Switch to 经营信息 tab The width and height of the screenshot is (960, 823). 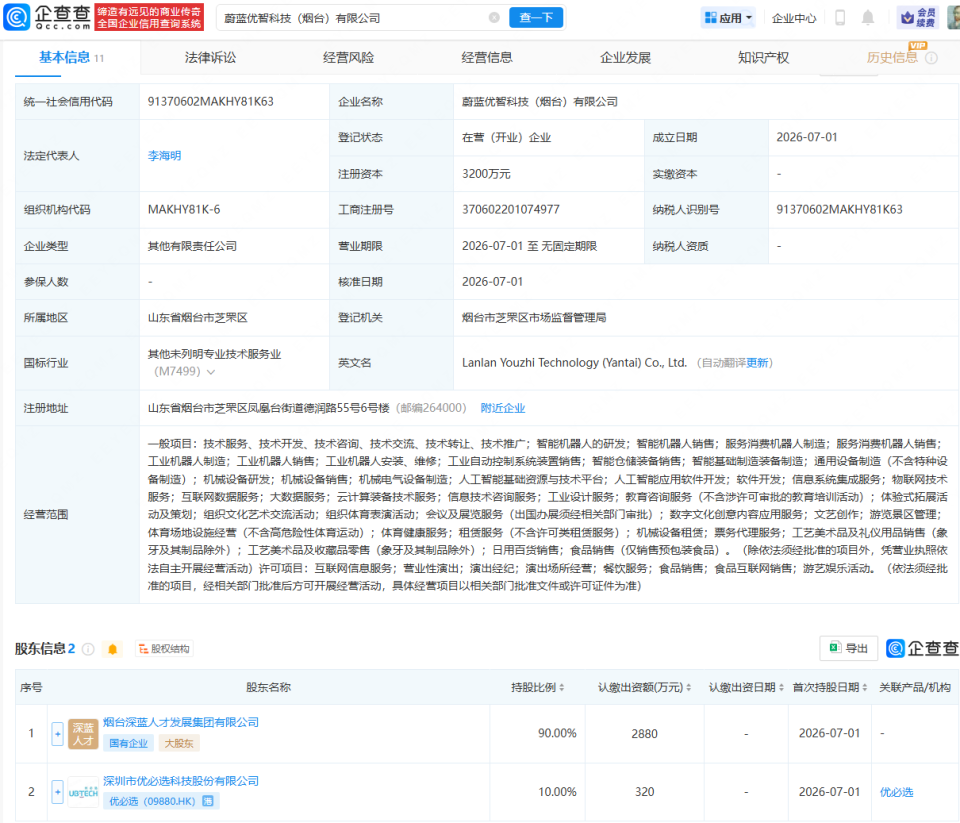(487, 58)
